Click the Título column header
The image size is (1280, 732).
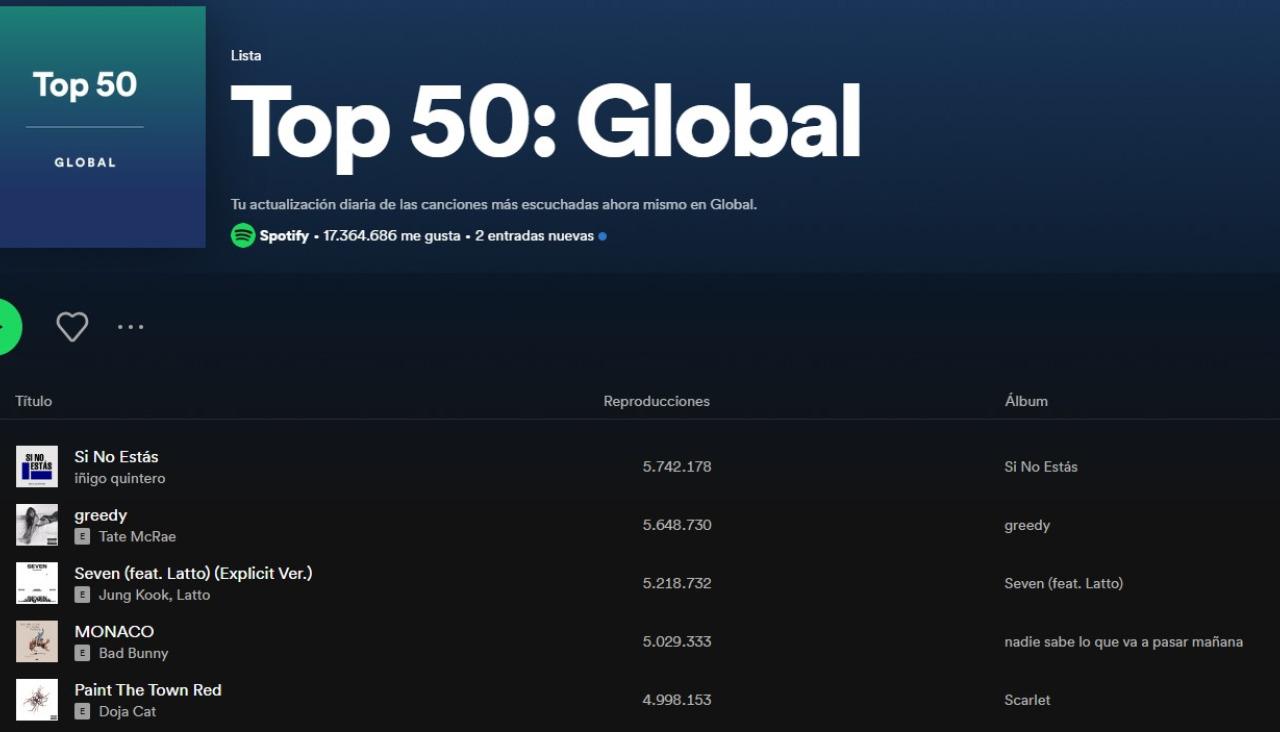tap(33, 400)
